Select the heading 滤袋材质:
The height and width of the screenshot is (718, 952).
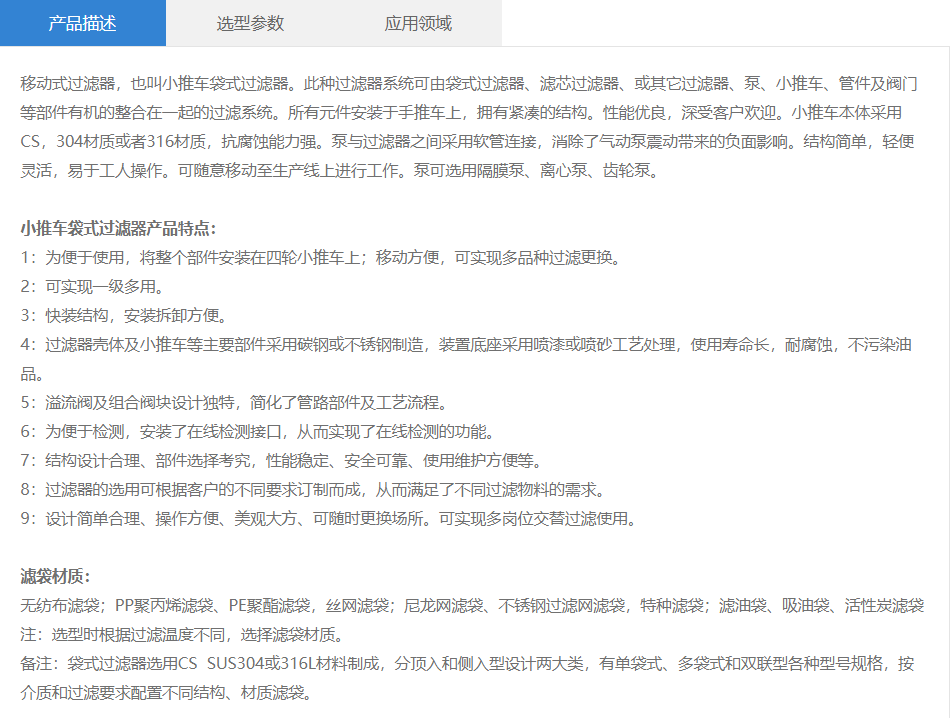point(55,576)
